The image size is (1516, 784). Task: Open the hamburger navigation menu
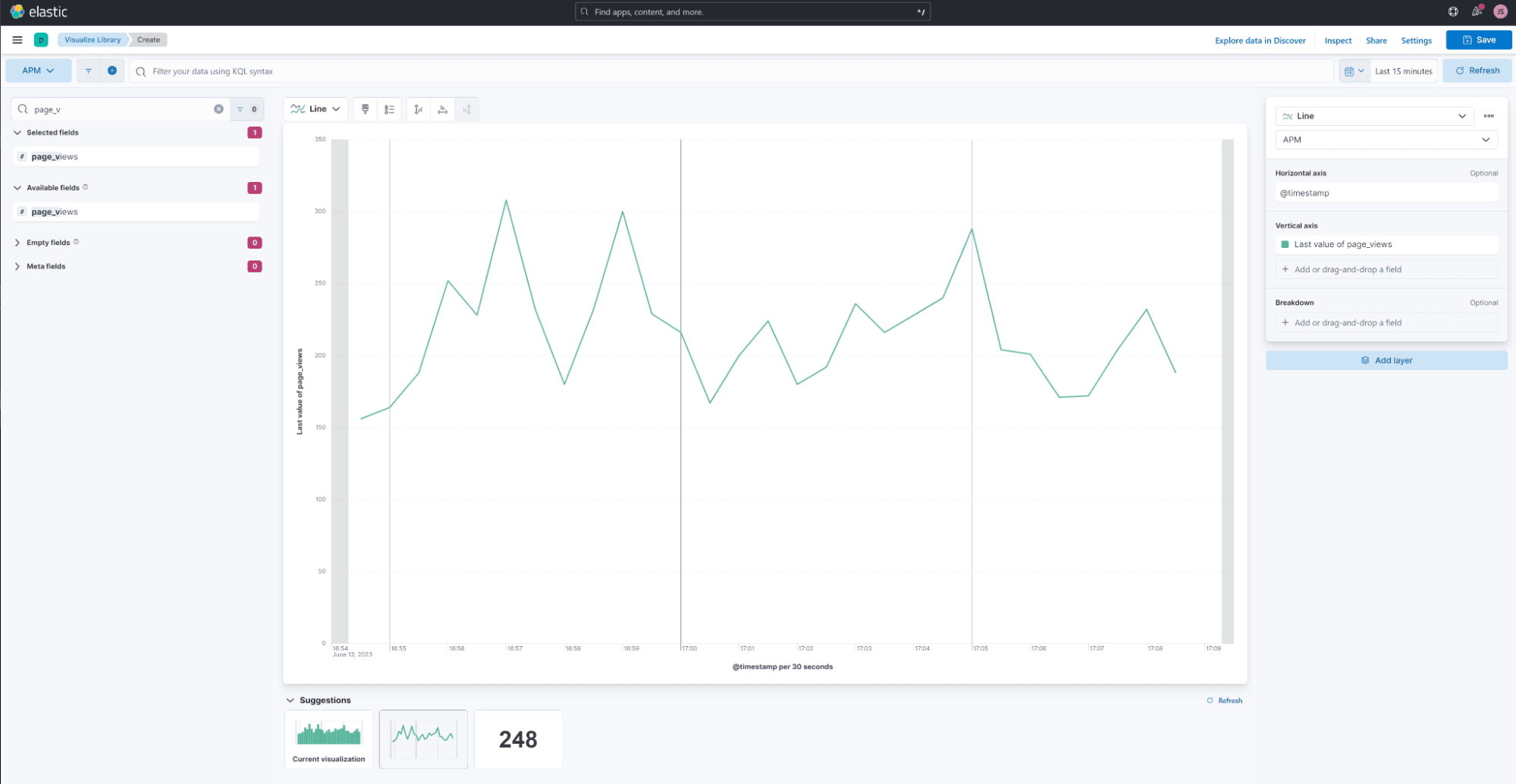pos(17,40)
